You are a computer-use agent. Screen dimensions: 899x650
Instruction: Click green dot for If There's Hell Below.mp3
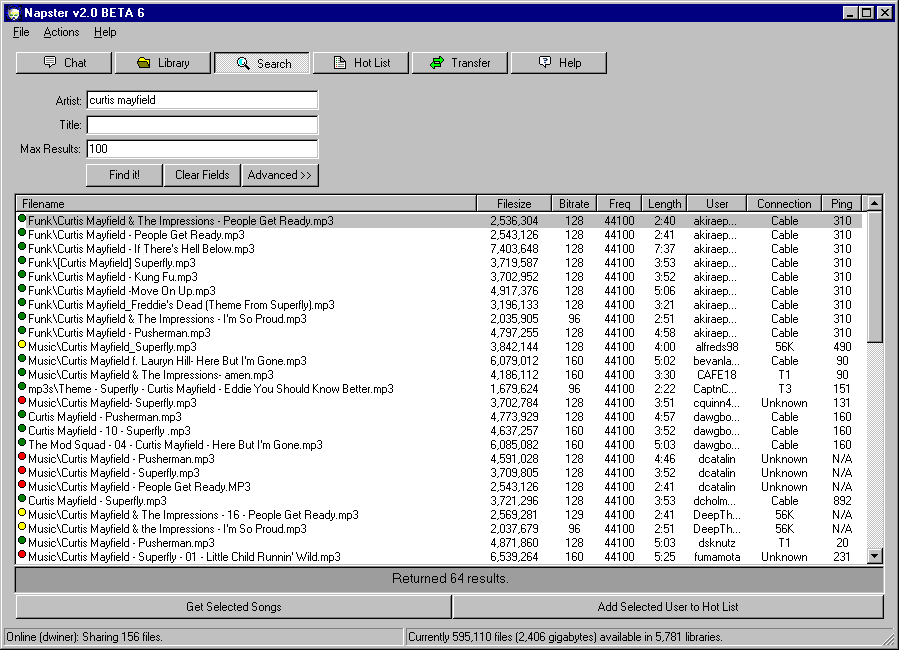(22, 246)
